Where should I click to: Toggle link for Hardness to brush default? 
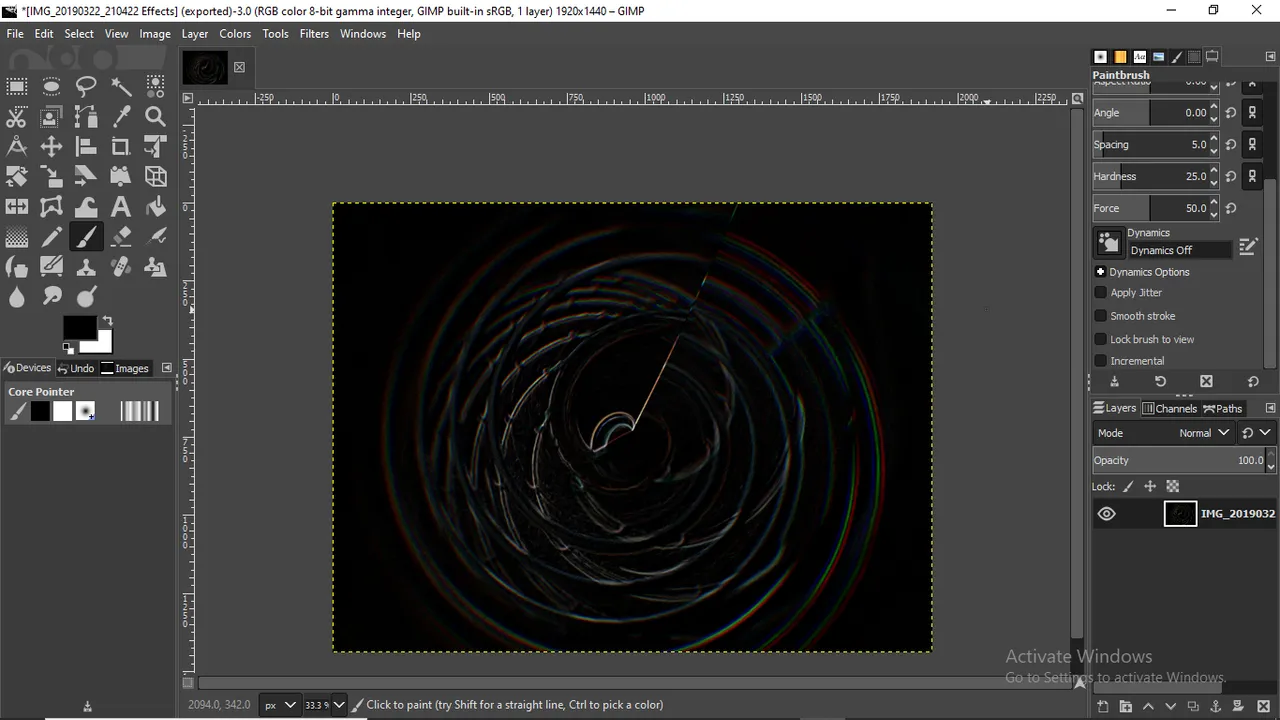(x=1252, y=176)
